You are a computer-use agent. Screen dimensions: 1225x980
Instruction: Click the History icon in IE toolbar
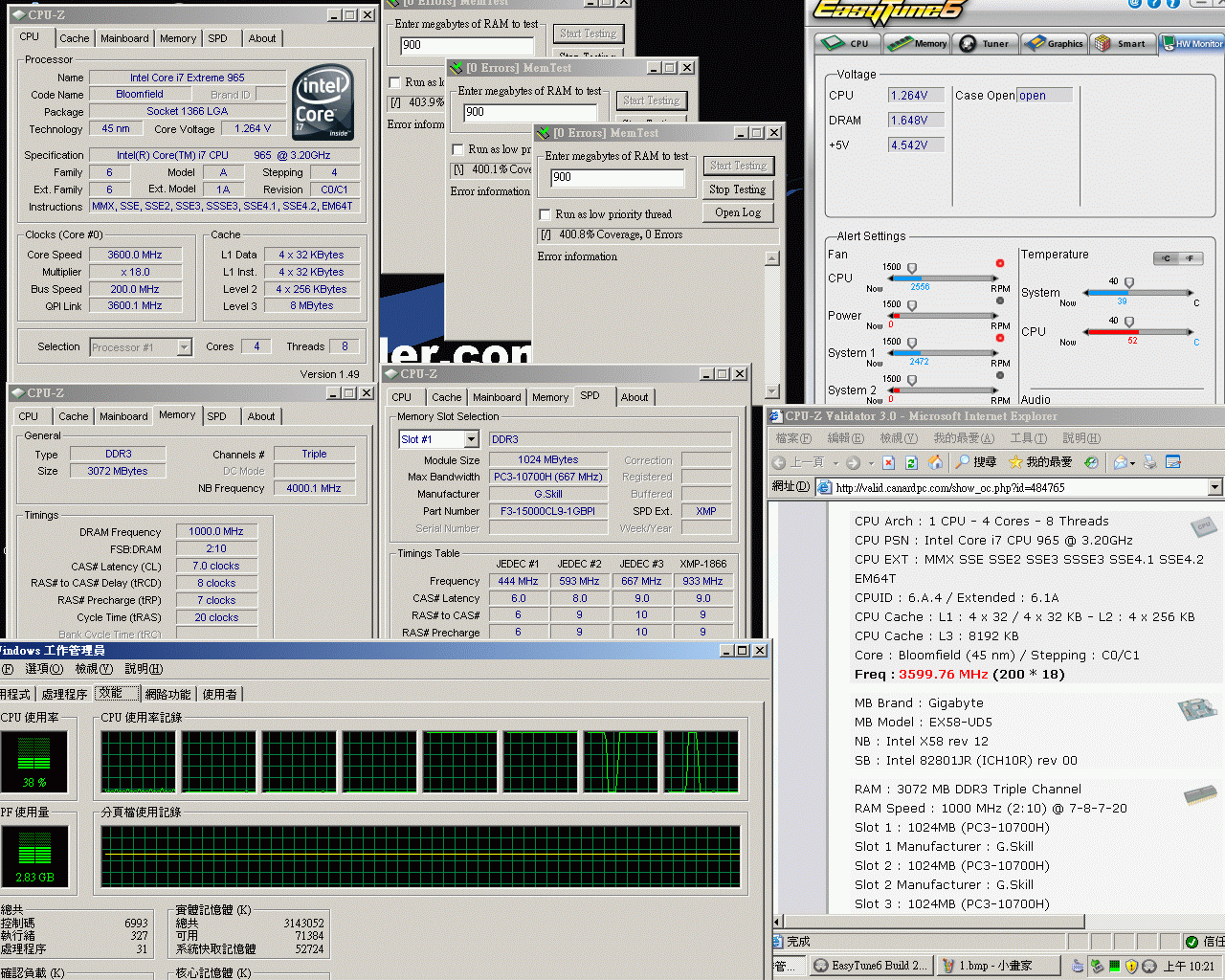1091,462
